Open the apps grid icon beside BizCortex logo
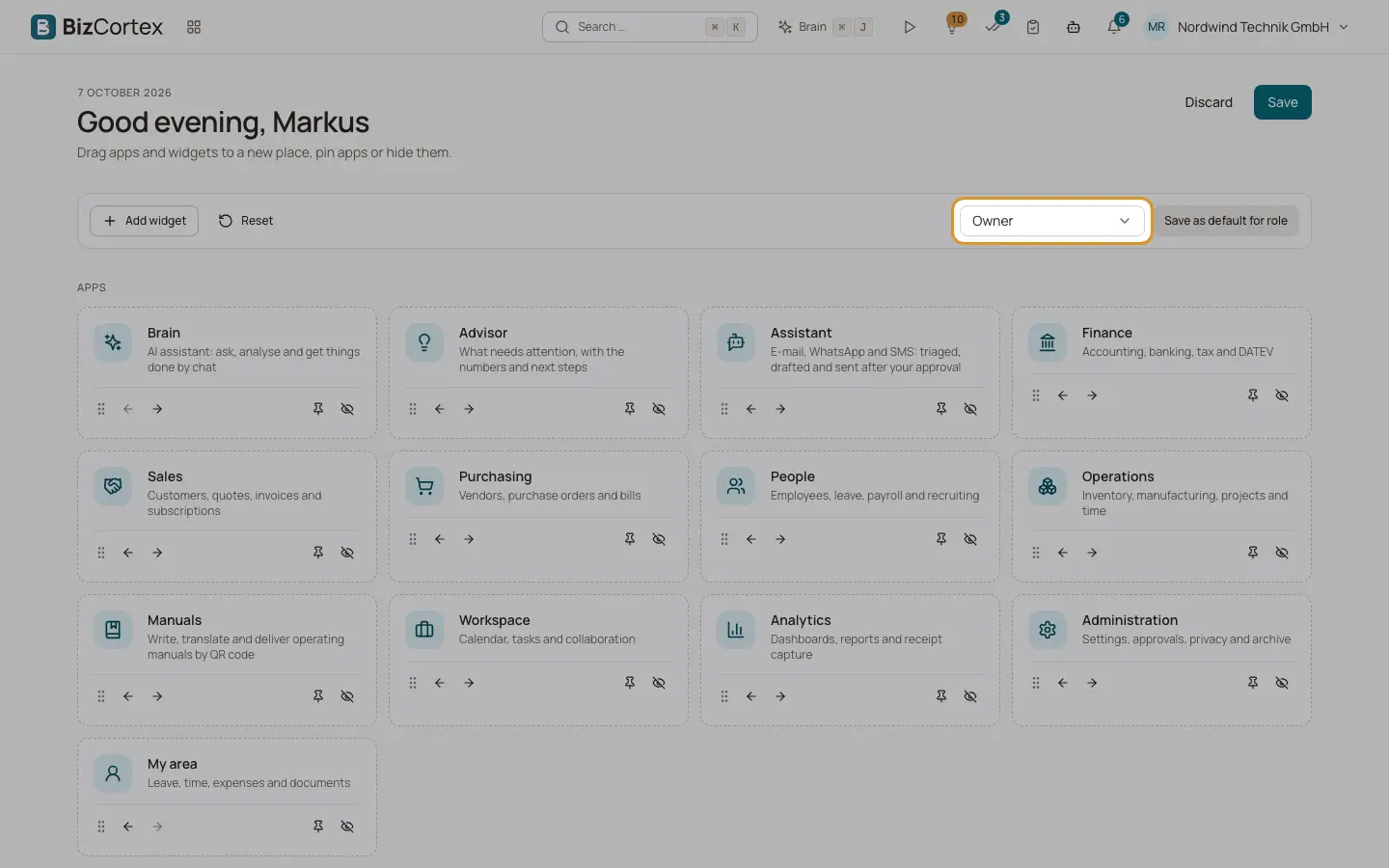 click(x=194, y=27)
